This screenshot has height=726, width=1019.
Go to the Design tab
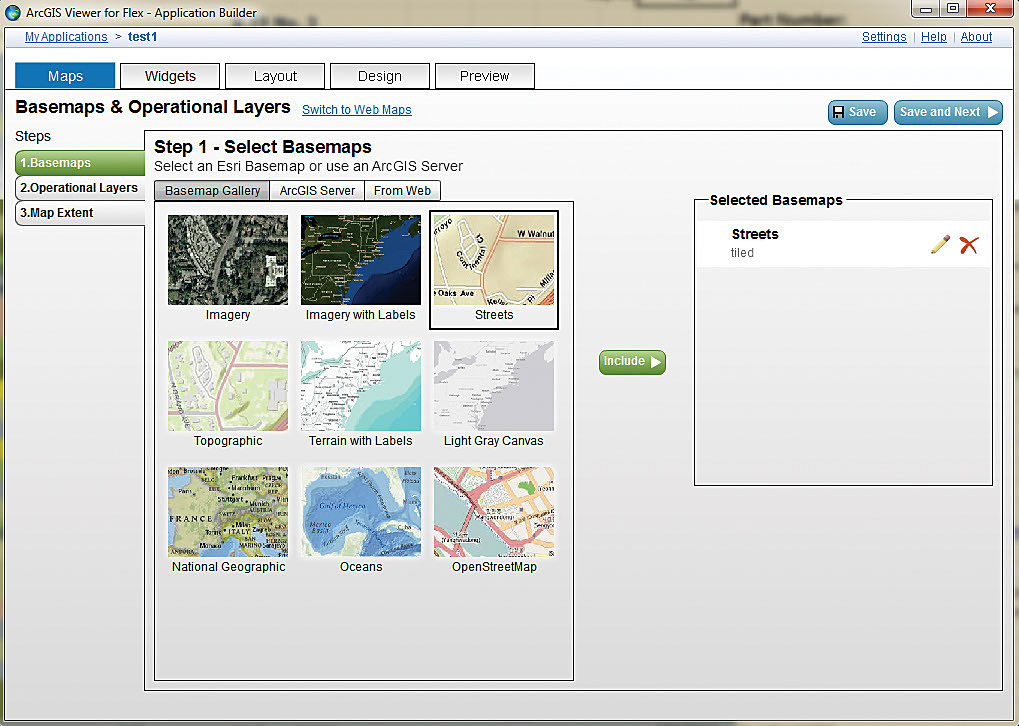point(380,76)
